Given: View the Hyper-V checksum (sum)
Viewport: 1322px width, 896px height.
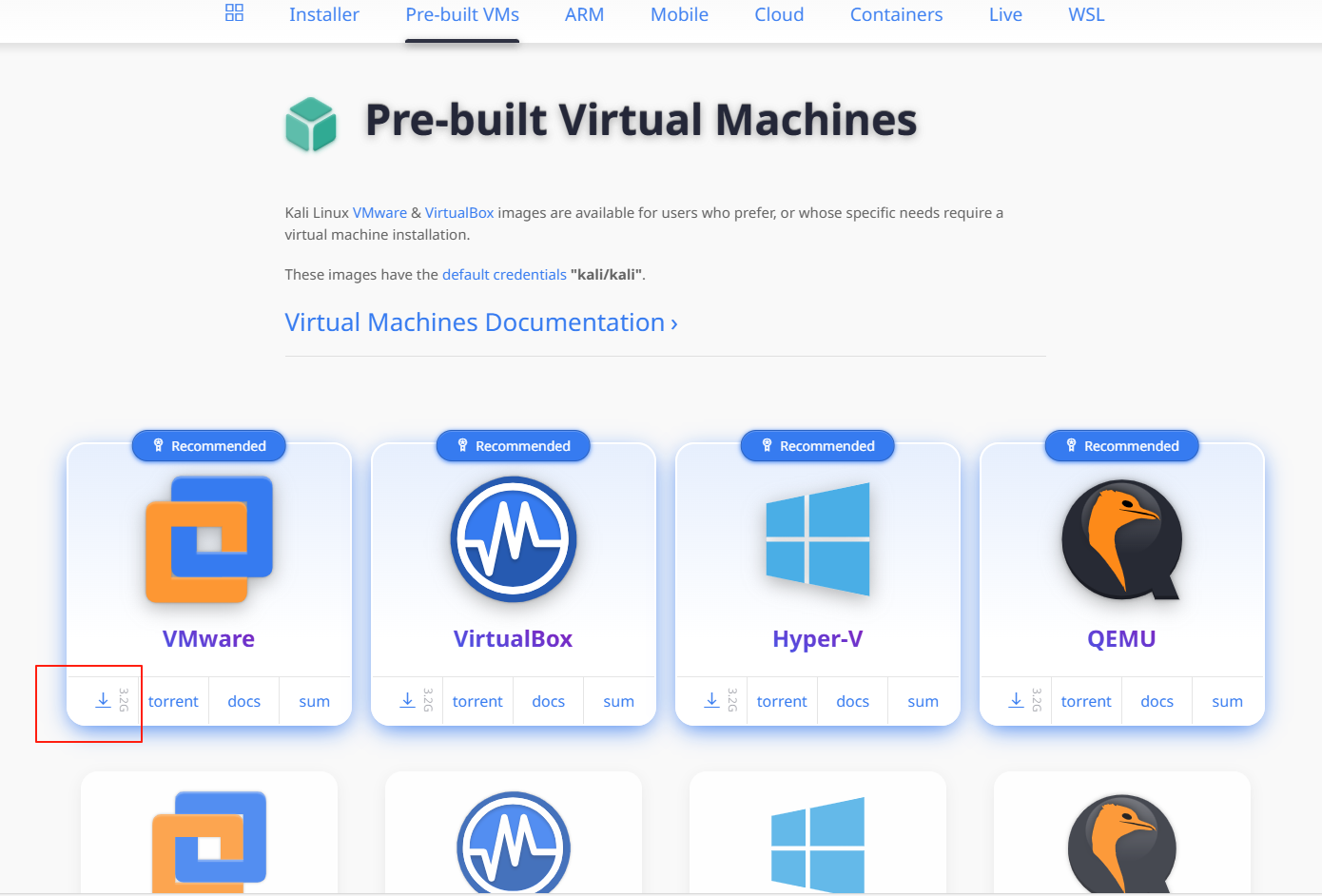Looking at the screenshot, I should tap(923, 701).
